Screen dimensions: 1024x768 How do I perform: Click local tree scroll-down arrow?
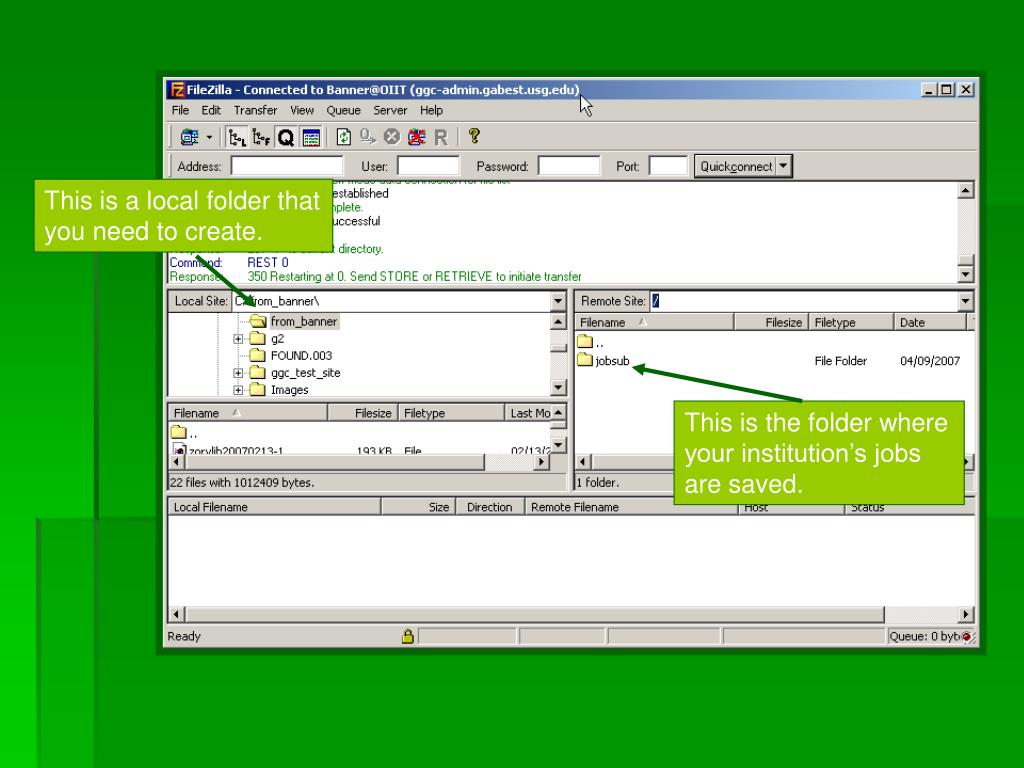pyautogui.click(x=558, y=387)
